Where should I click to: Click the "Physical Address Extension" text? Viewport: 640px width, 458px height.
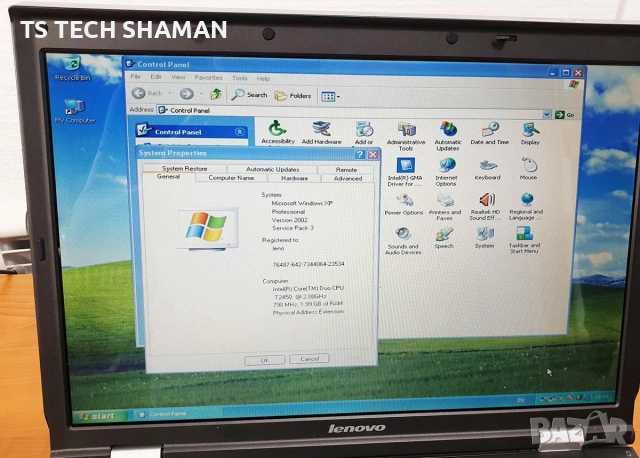point(308,312)
